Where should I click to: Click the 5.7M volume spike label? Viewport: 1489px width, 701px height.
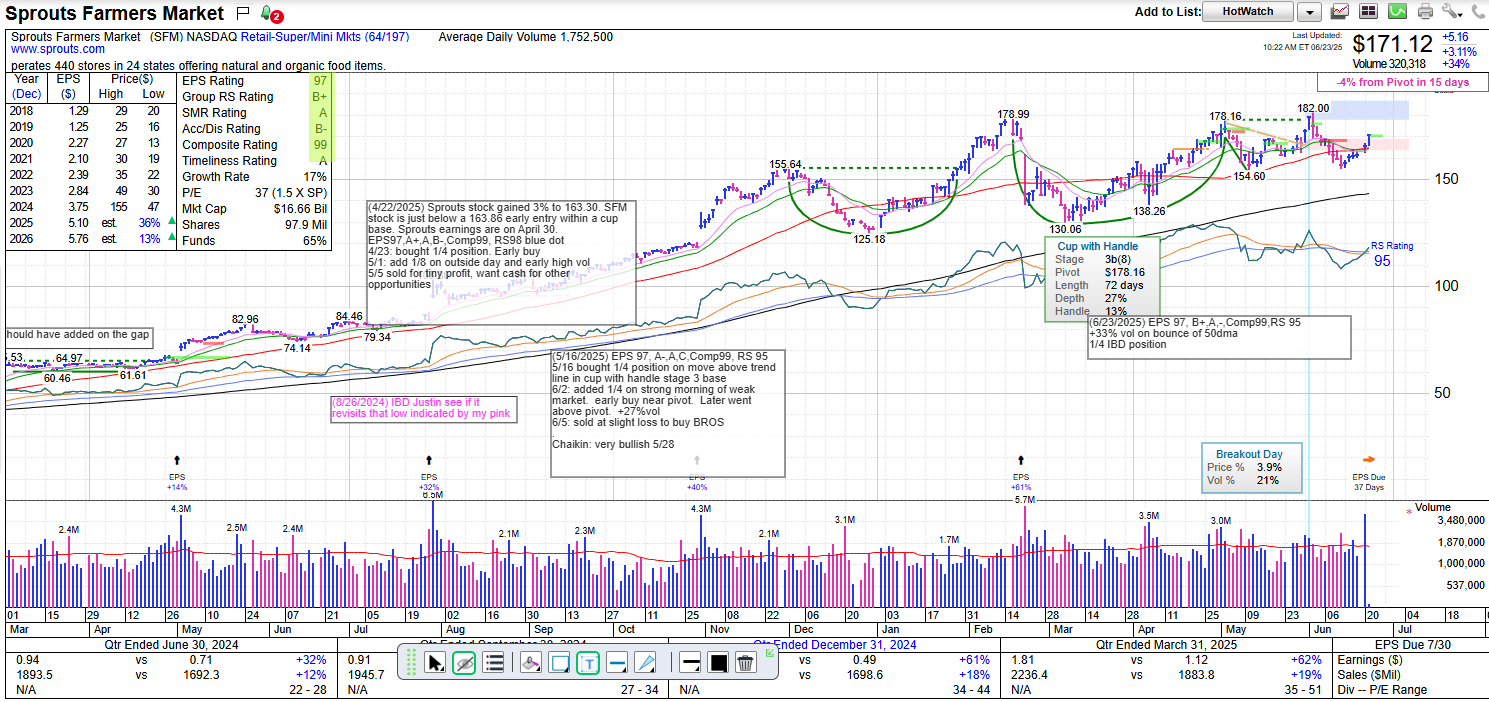1024,499
